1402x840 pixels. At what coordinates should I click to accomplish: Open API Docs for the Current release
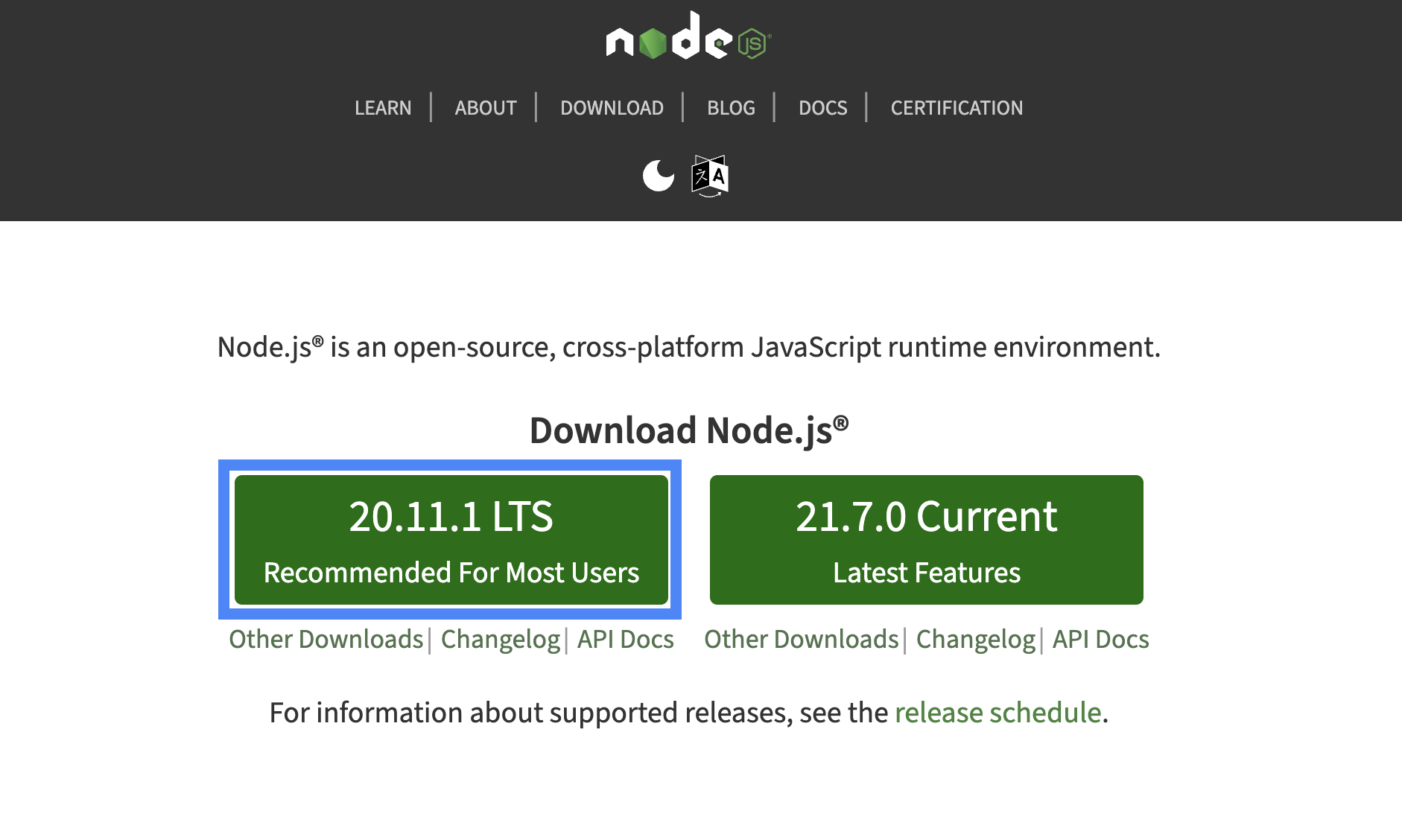(x=1101, y=639)
